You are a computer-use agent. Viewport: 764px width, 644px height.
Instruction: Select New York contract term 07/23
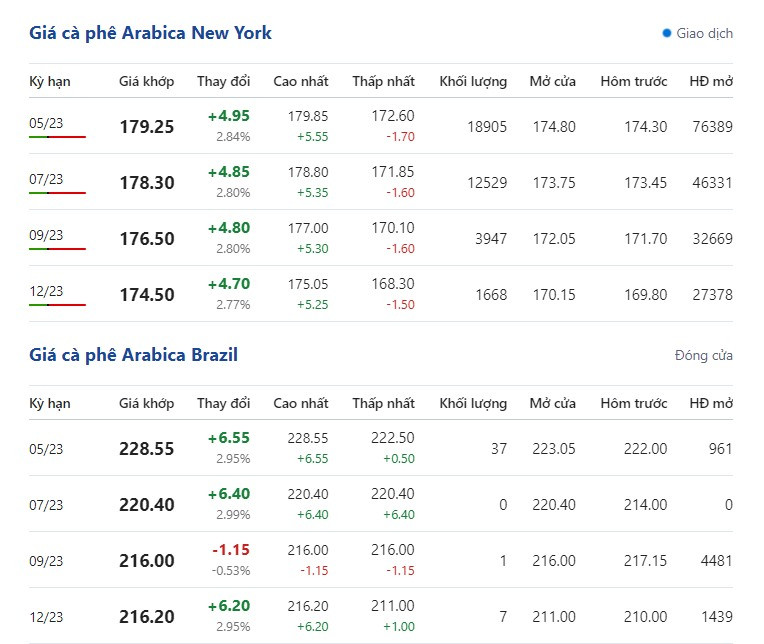point(46,179)
